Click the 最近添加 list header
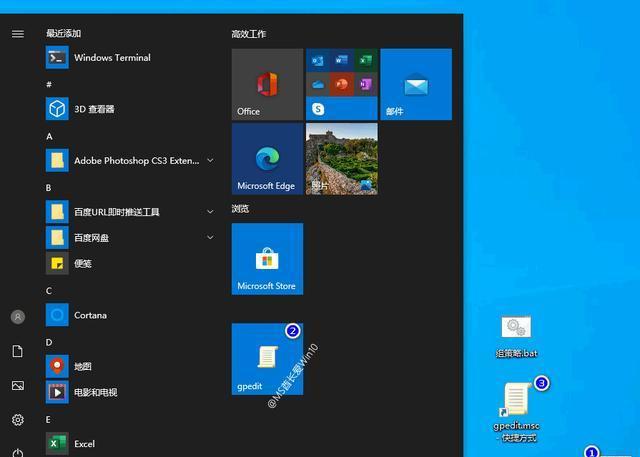The width and height of the screenshot is (640, 457). pos(63,33)
